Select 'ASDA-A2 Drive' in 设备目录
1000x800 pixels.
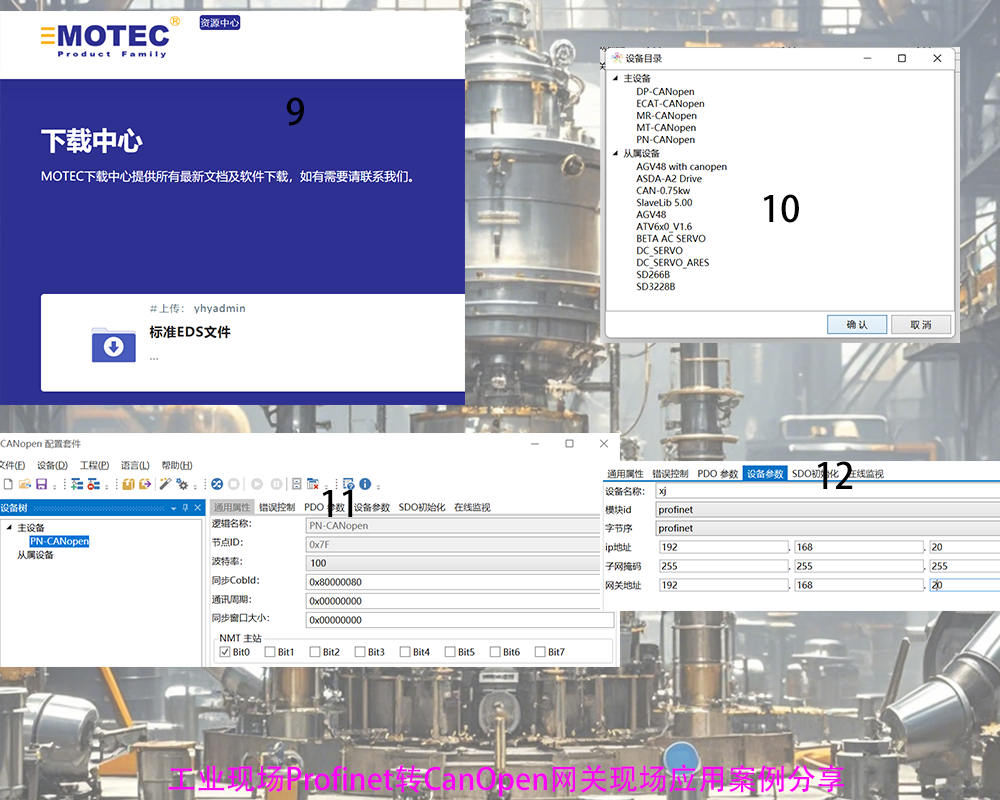pos(668,179)
